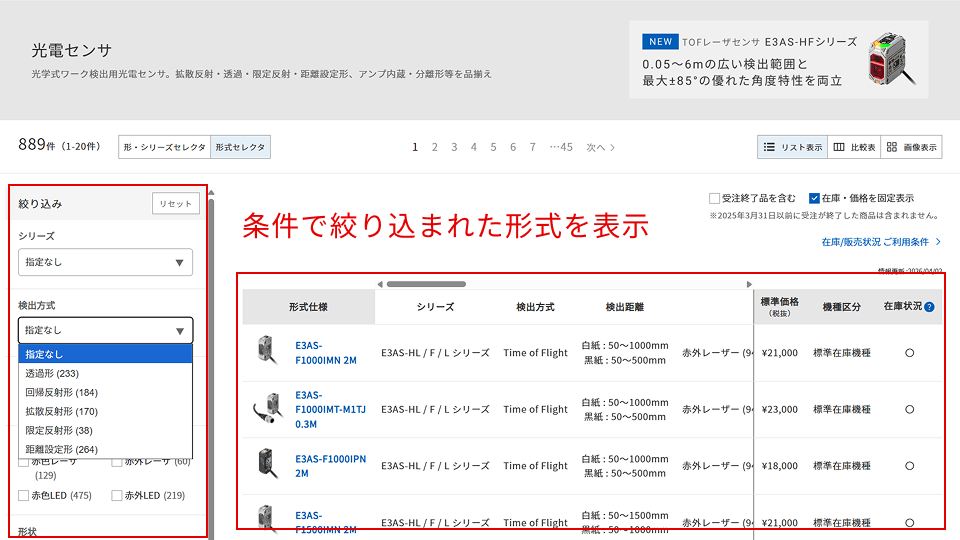Switch to 形・シリーズセレクタ tab
The image size is (960, 540).
pos(164,147)
